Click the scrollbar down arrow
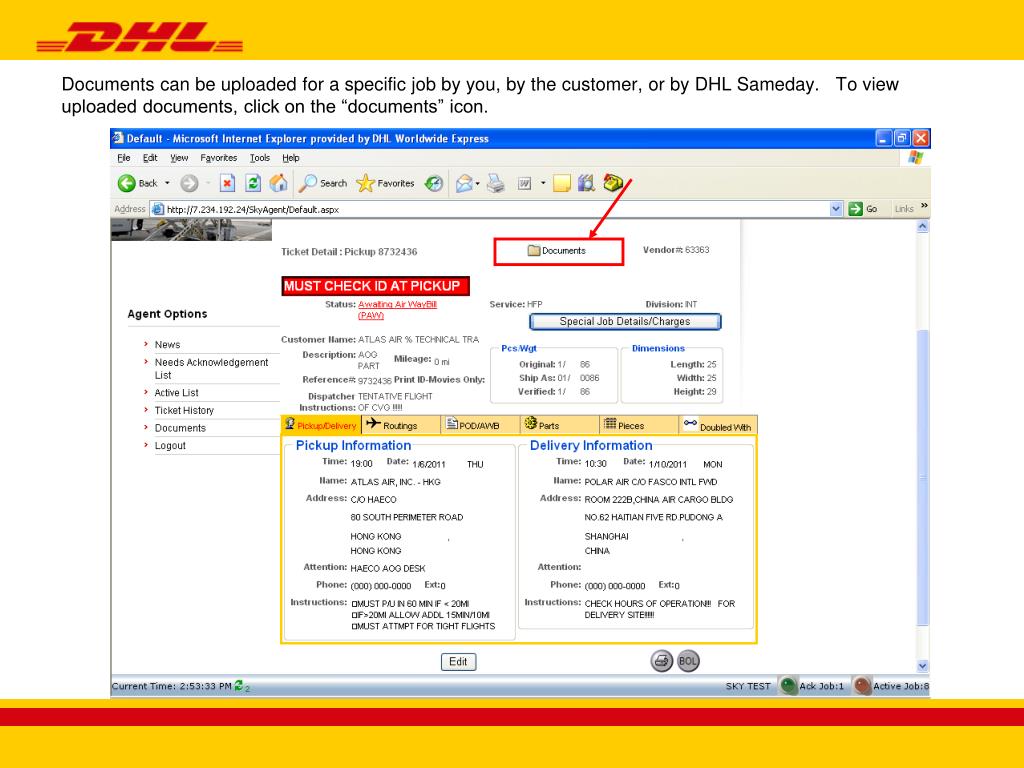The width and height of the screenshot is (1024, 768). tap(923, 666)
